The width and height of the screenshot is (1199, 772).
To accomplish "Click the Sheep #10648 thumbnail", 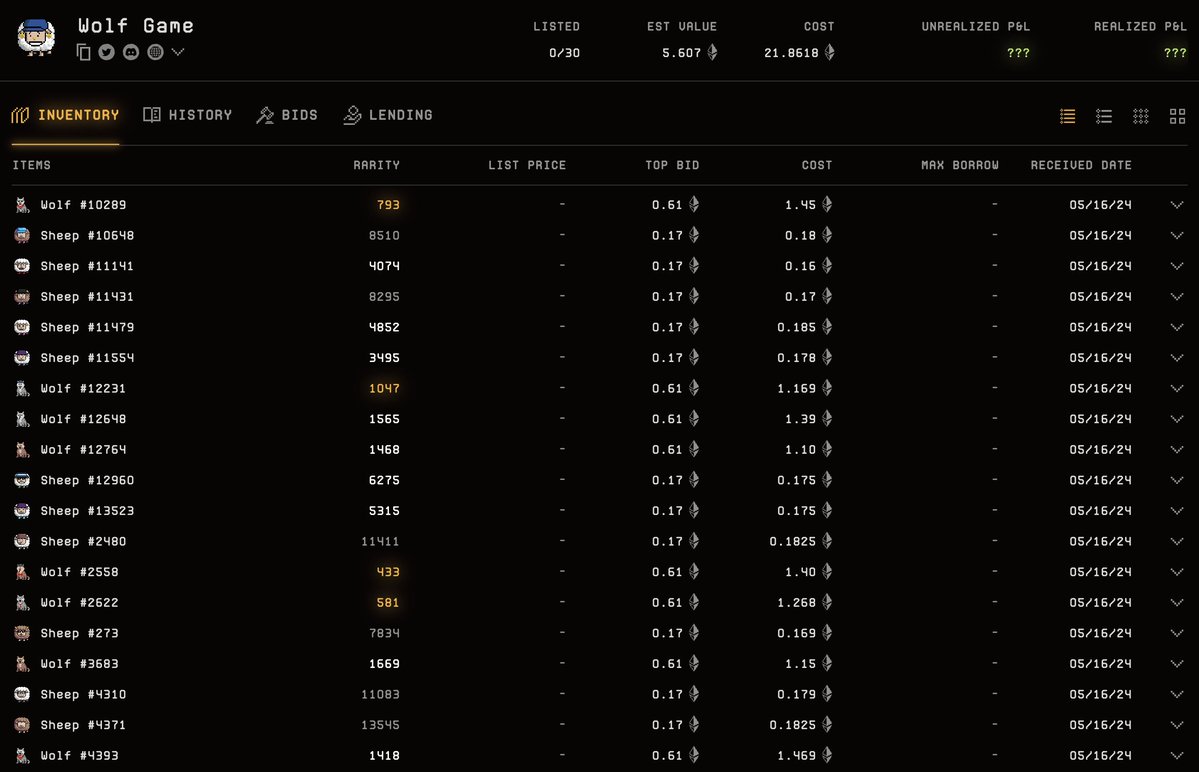I will [x=22, y=235].
